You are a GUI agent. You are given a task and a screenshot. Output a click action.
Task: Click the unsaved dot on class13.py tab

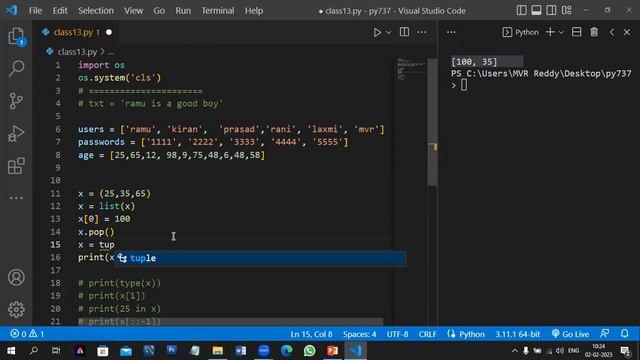pos(109,32)
